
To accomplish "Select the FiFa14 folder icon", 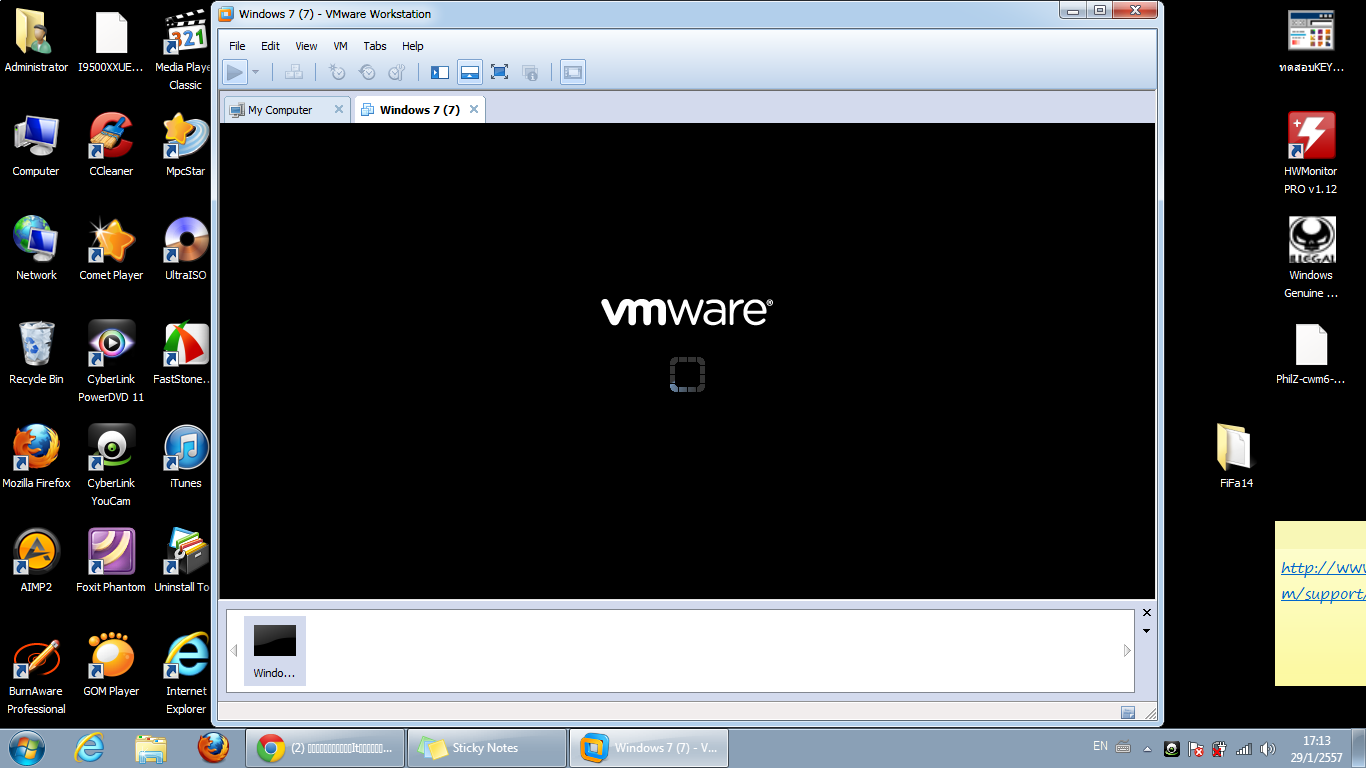I will [1236, 458].
